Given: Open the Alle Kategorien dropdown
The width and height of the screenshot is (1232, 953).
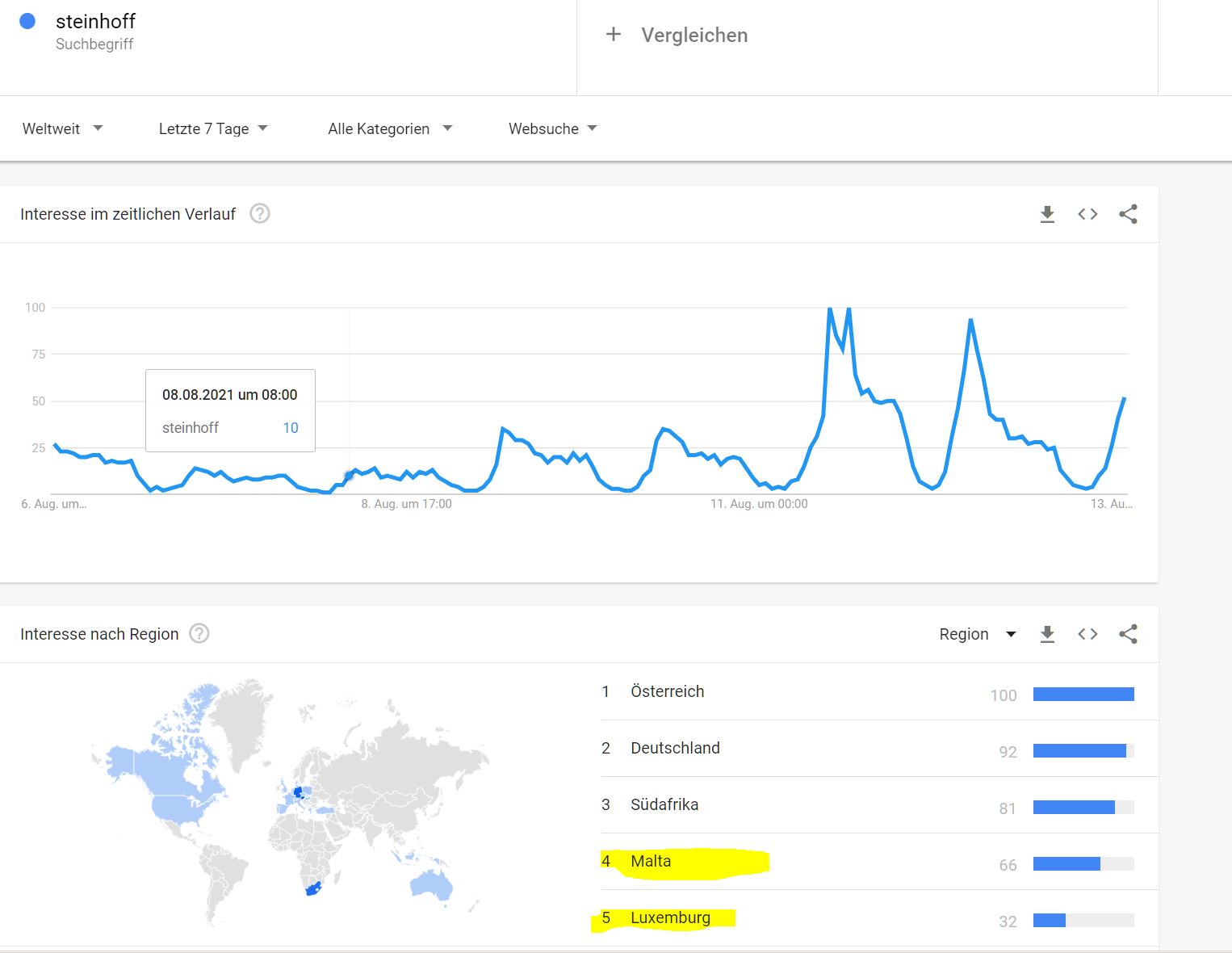Looking at the screenshot, I should coord(389,128).
